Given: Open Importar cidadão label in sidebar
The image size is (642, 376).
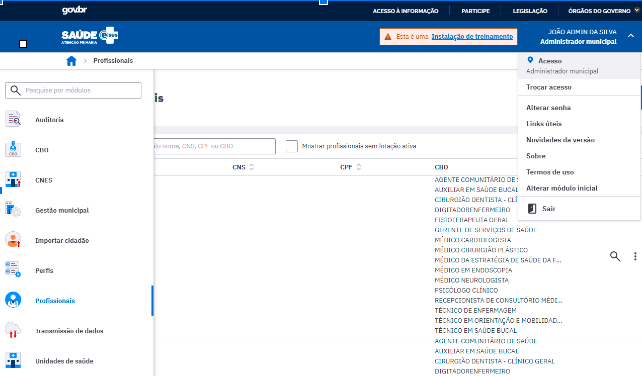Looking at the screenshot, I should 62,240.
